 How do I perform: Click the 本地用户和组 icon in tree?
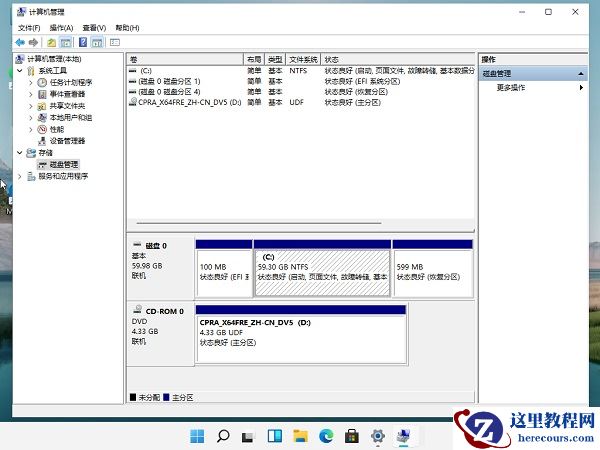pos(42,117)
